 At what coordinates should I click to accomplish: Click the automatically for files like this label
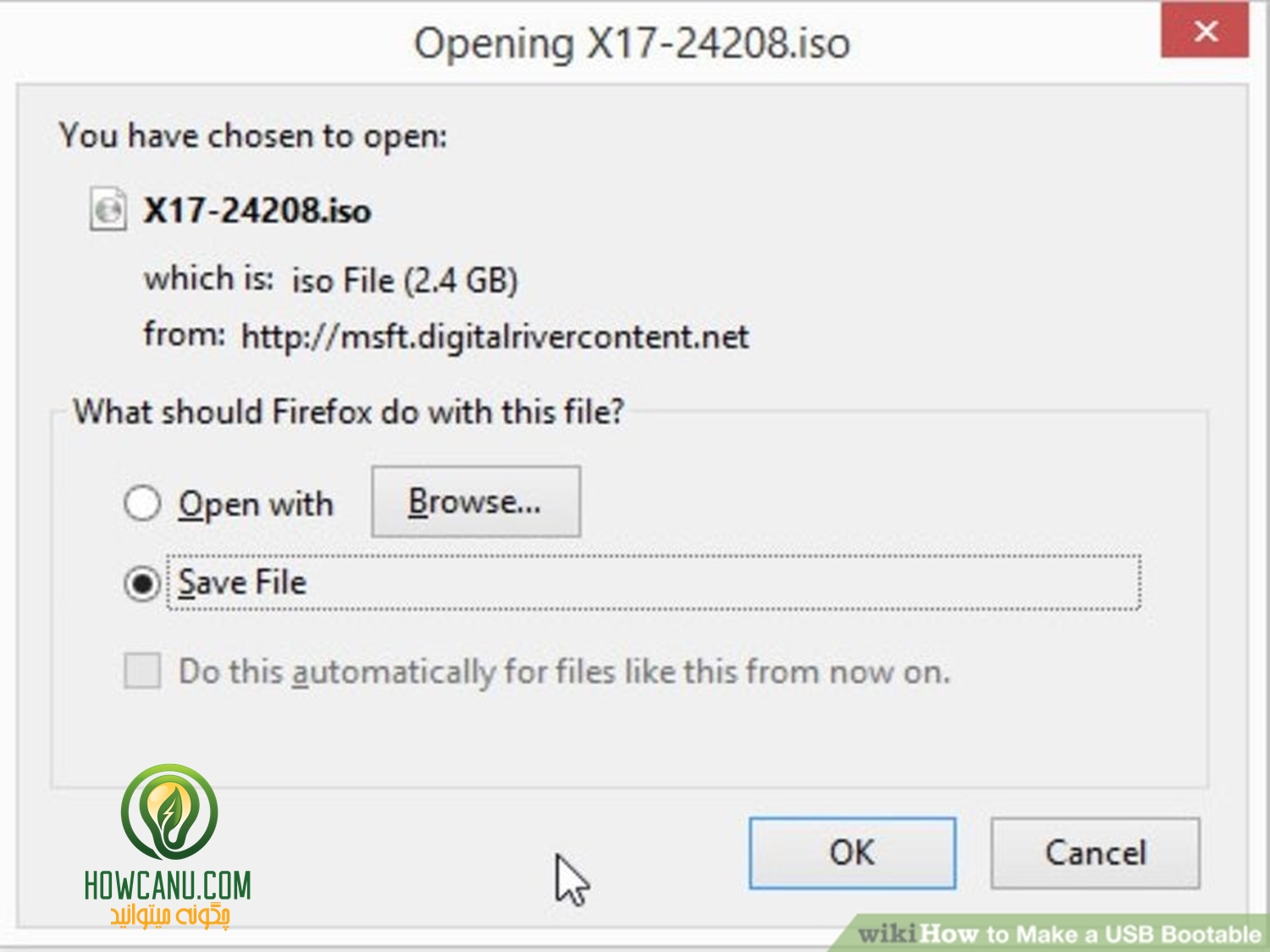565,672
